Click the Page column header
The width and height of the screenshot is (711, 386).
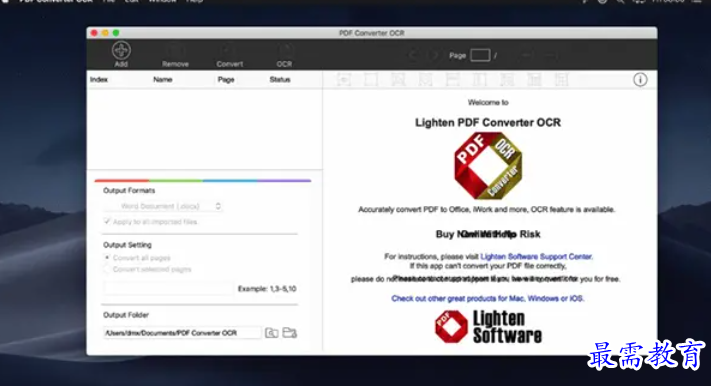click(x=226, y=79)
